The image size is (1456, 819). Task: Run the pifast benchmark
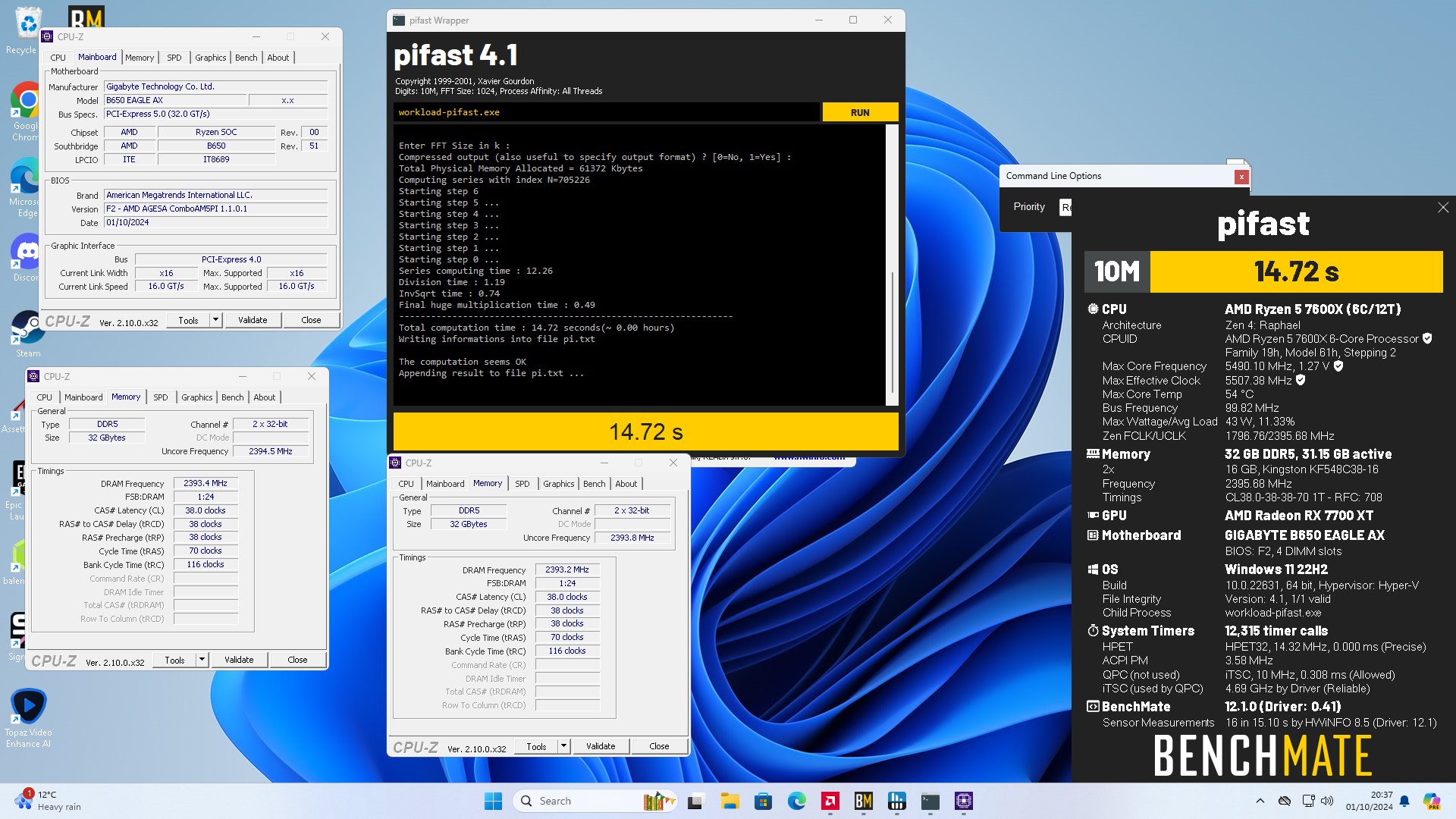(860, 112)
